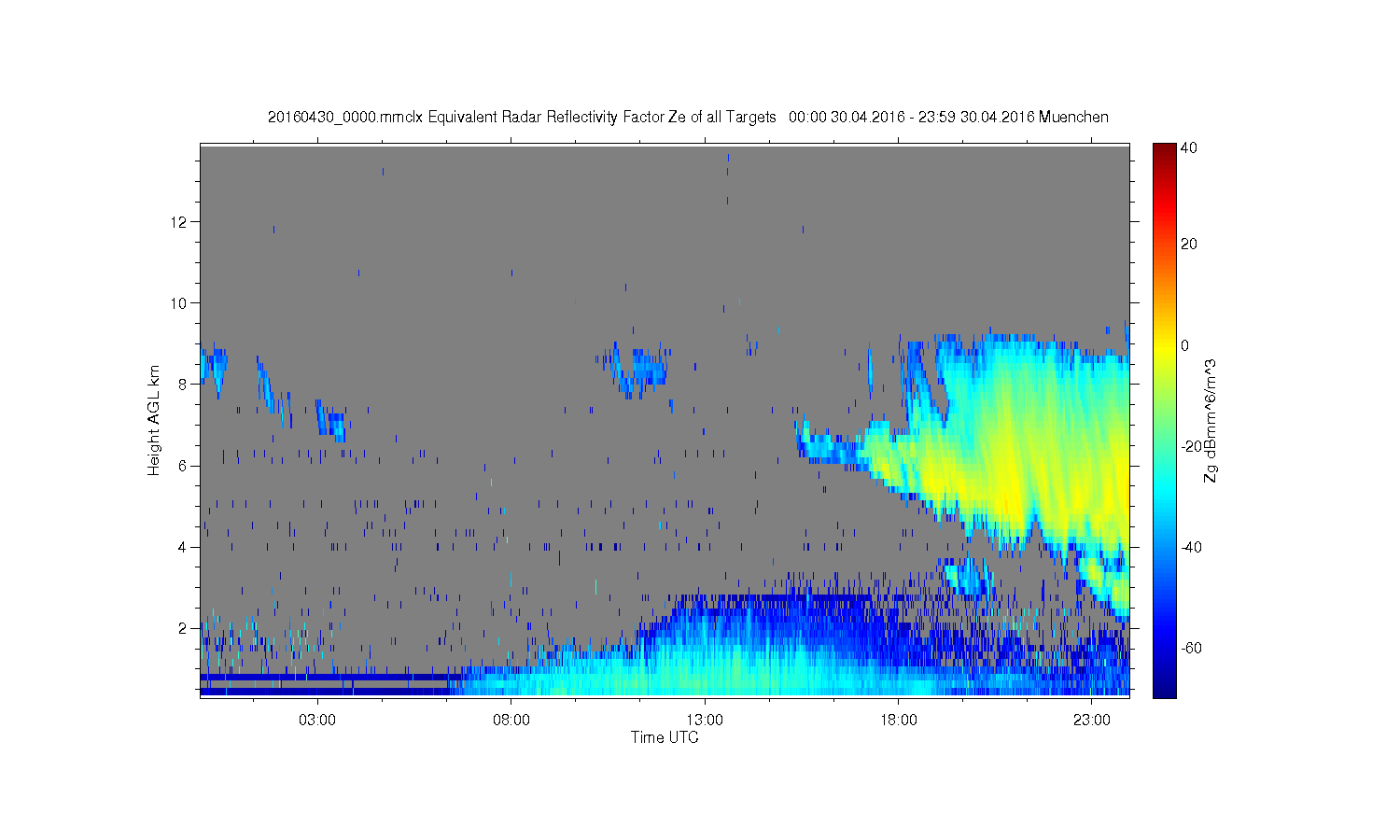This screenshot has width=1400, height=840.
Task: Click the radar reflectivity time-height plot
Action: point(665,420)
